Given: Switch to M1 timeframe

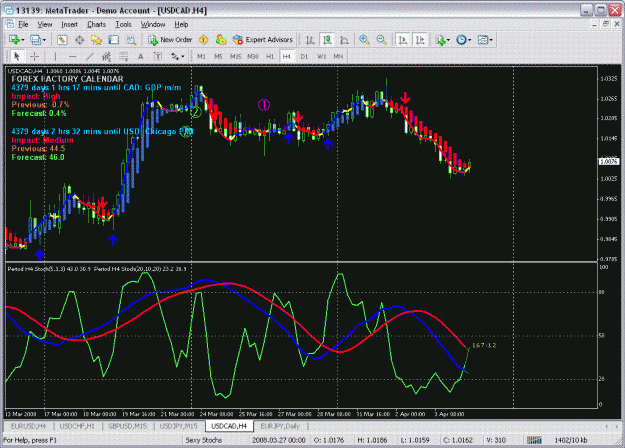Looking at the screenshot, I should (x=201, y=56).
